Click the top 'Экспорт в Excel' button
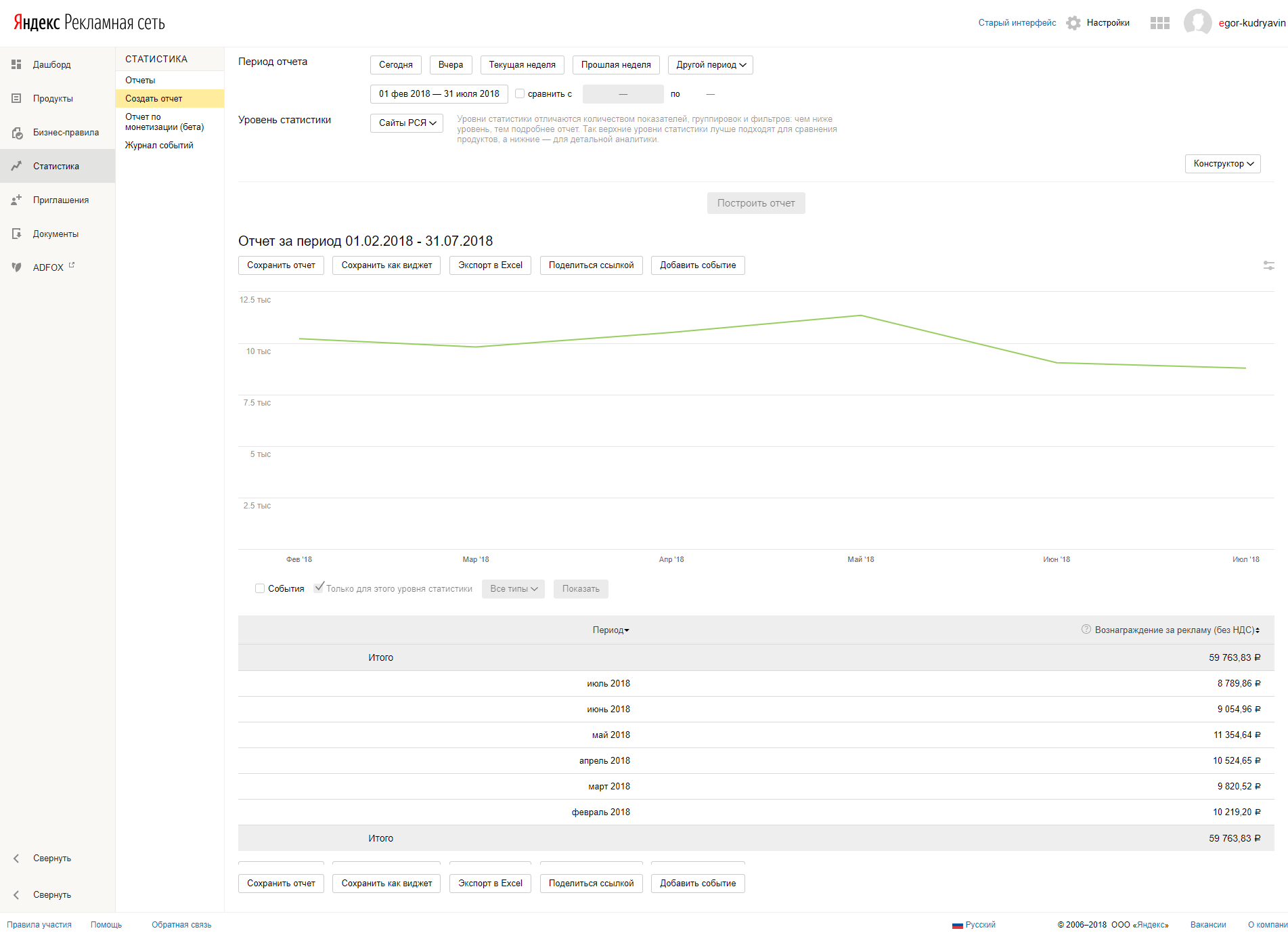This screenshot has height=935, width=1288. tap(490, 265)
